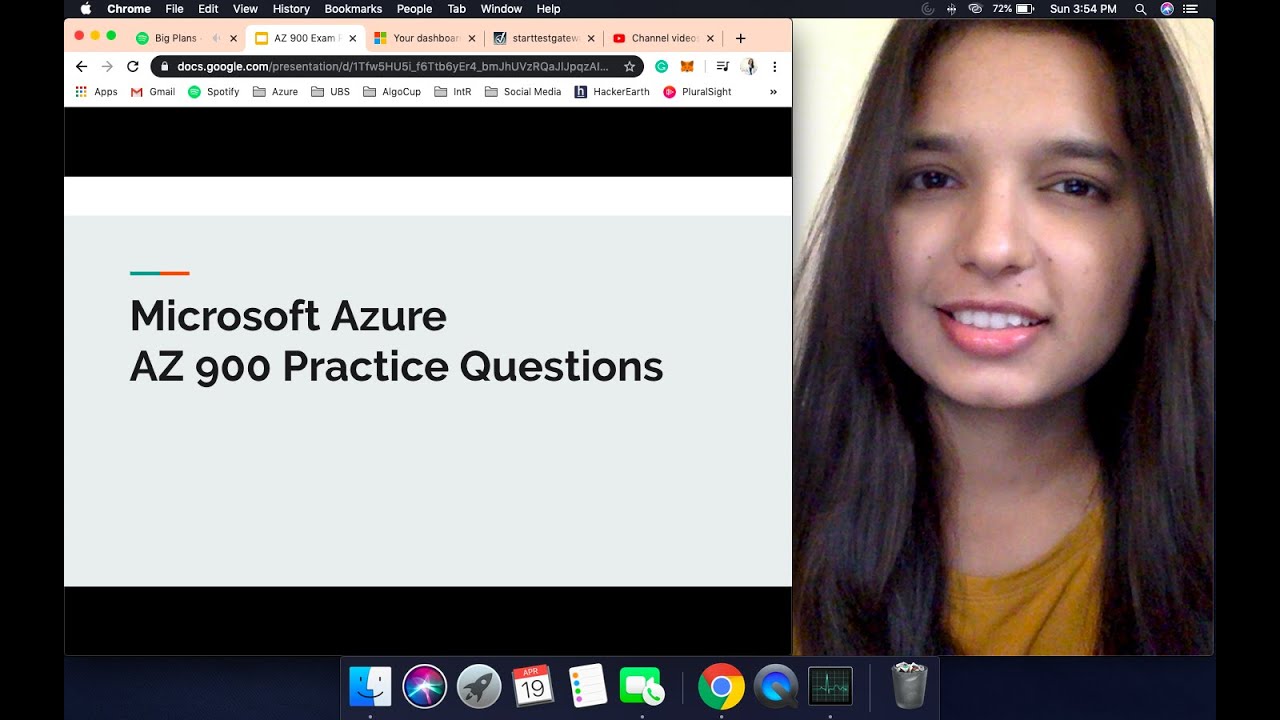Open Reminders from the Dock
This screenshot has width=1280, height=720.
point(588,687)
